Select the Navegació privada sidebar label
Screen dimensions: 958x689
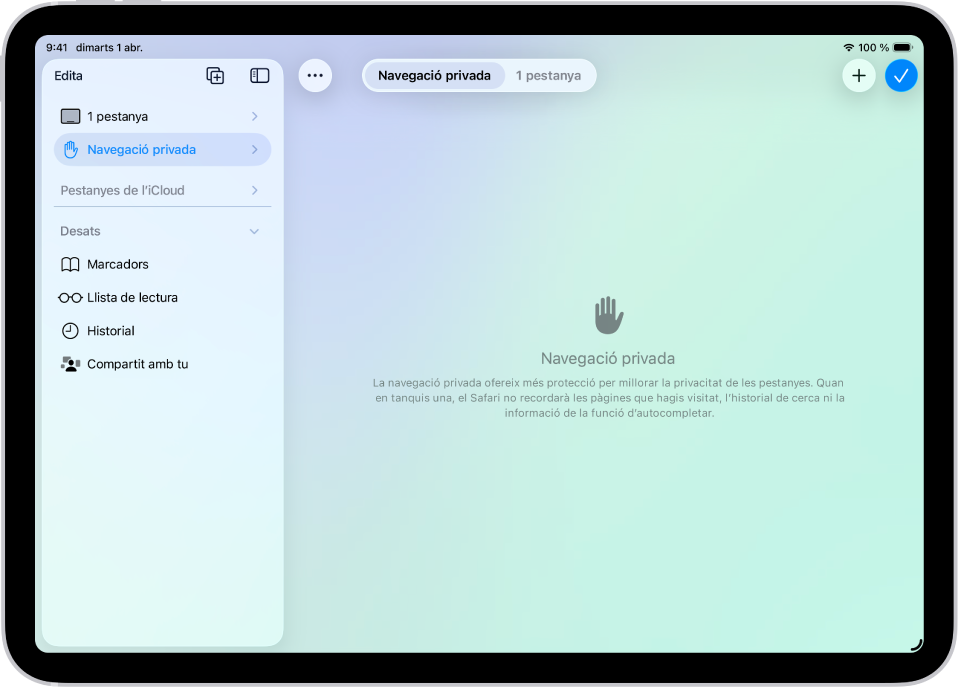(x=142, y=150)
